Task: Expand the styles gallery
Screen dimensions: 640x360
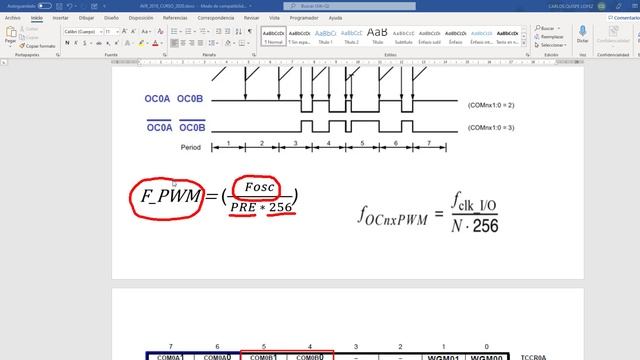Action: [x=524, y=44]
